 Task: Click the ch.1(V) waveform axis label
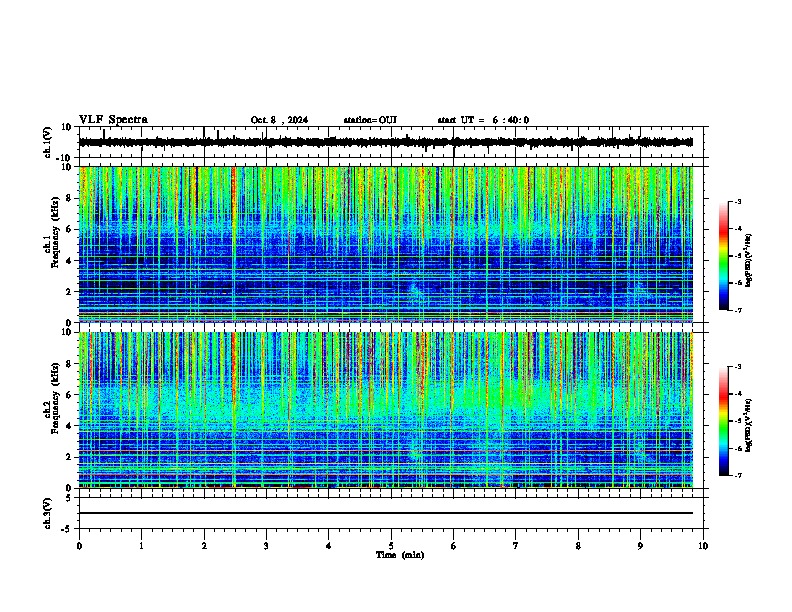(48, 142)
